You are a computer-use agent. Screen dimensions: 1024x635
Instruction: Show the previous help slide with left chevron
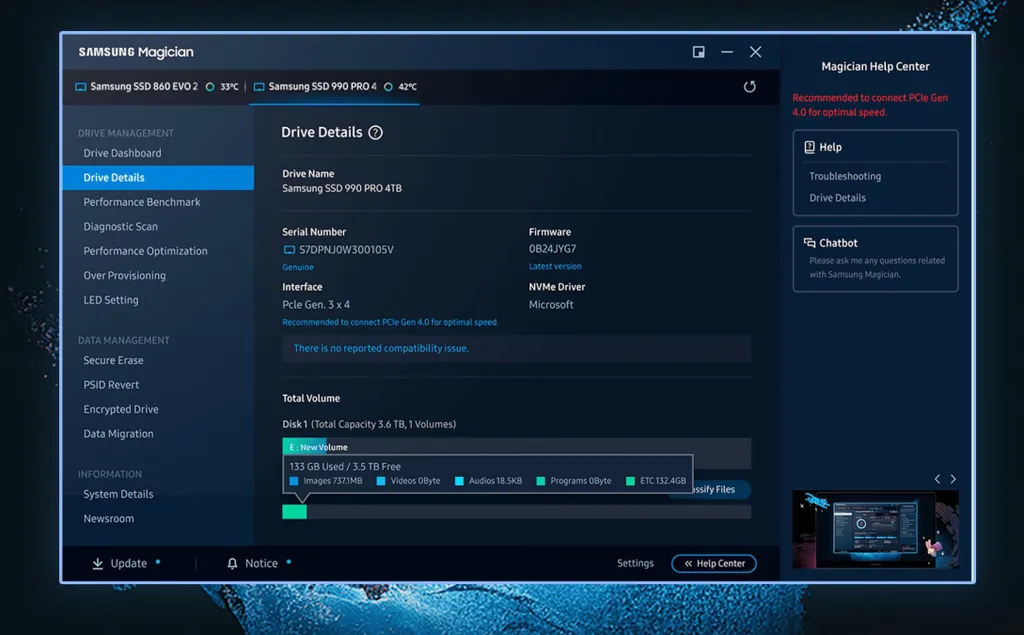click(937, 479)
